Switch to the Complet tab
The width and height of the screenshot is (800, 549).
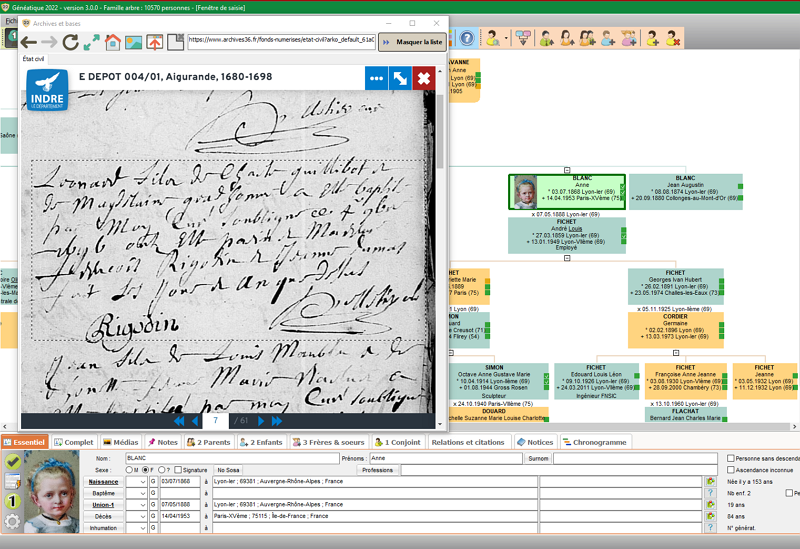tap(73, 442)
